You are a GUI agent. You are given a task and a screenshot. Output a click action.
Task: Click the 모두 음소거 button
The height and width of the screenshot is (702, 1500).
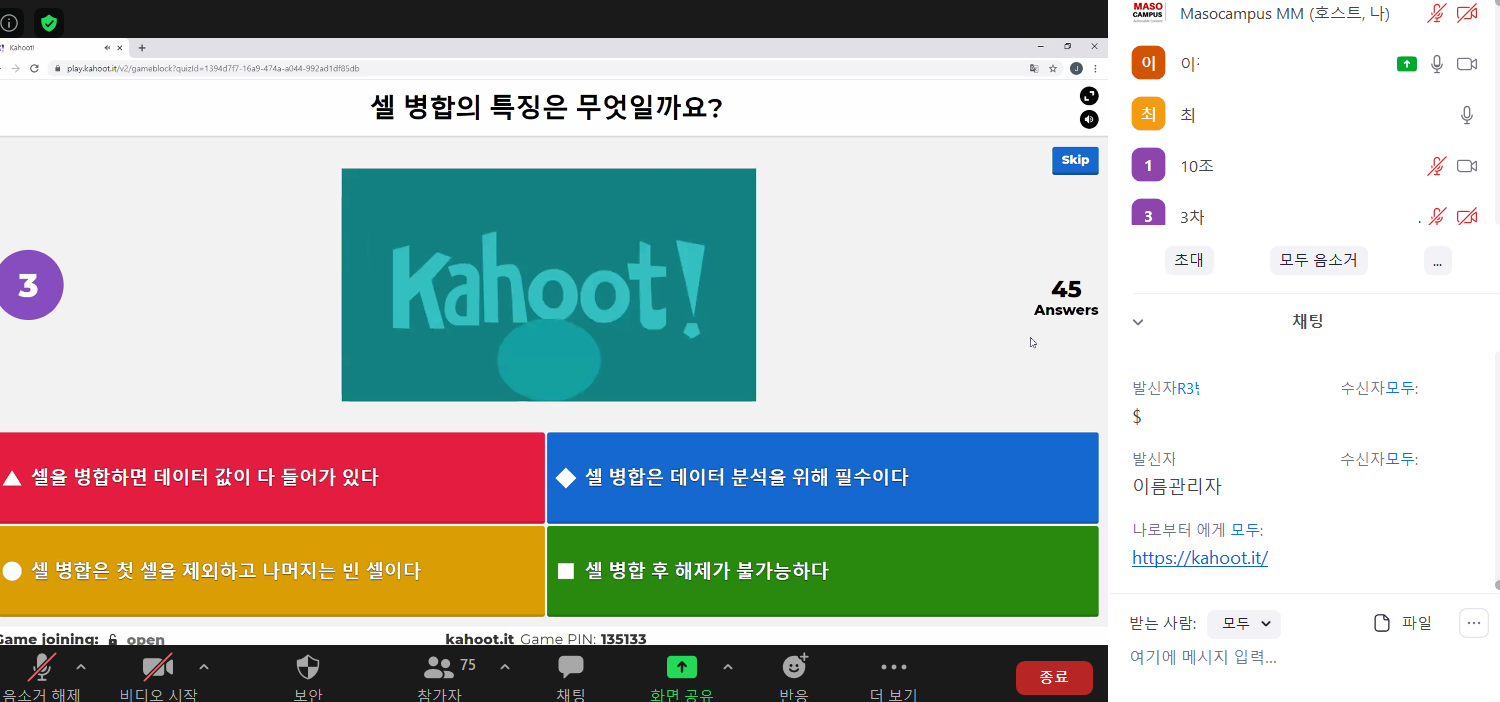click(x=1318, y=260)
